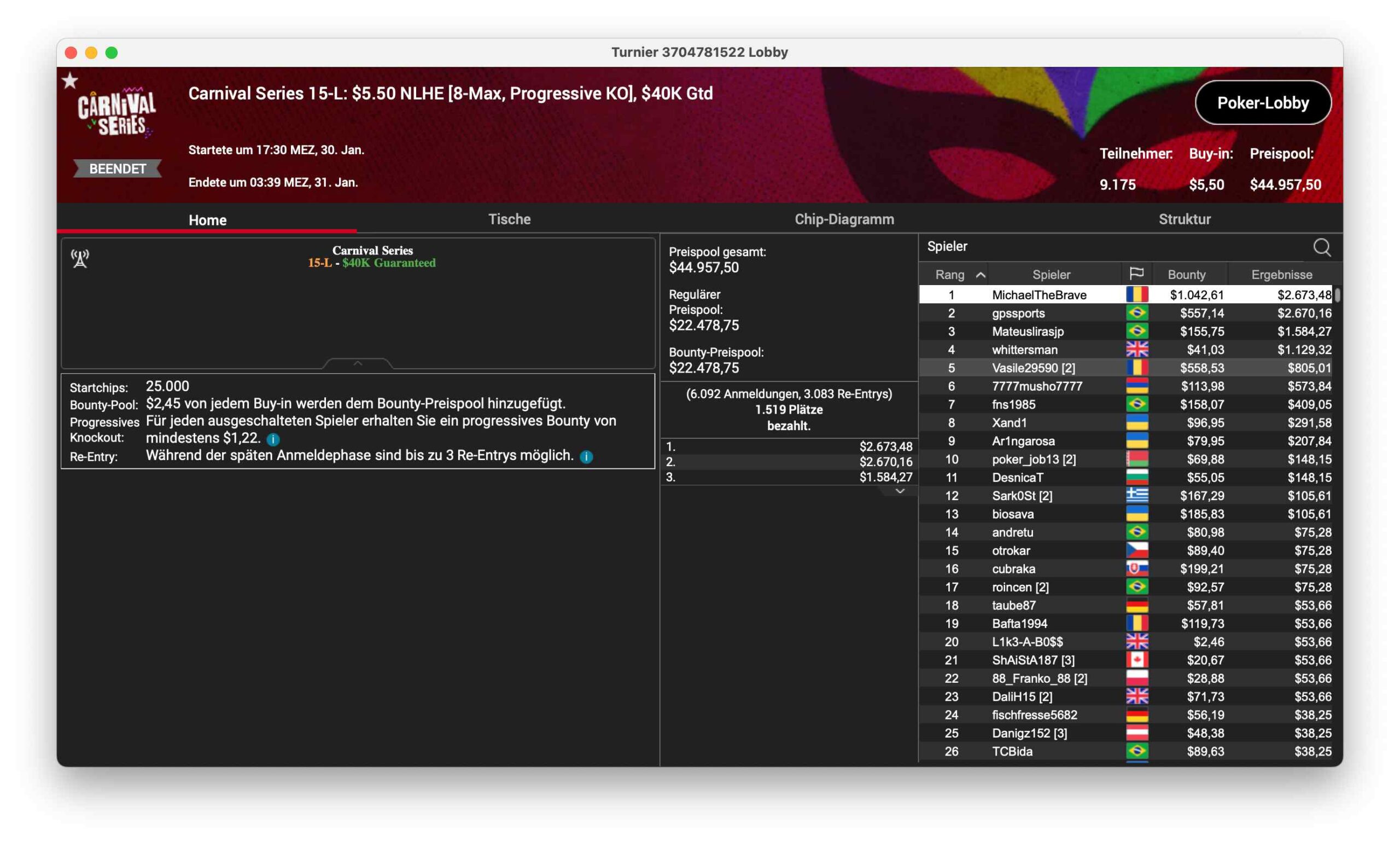Sort the list by Bounty column
The width and height of the screenshot is (1400, 842).
pyautogui.click(x=1186, y=275)
